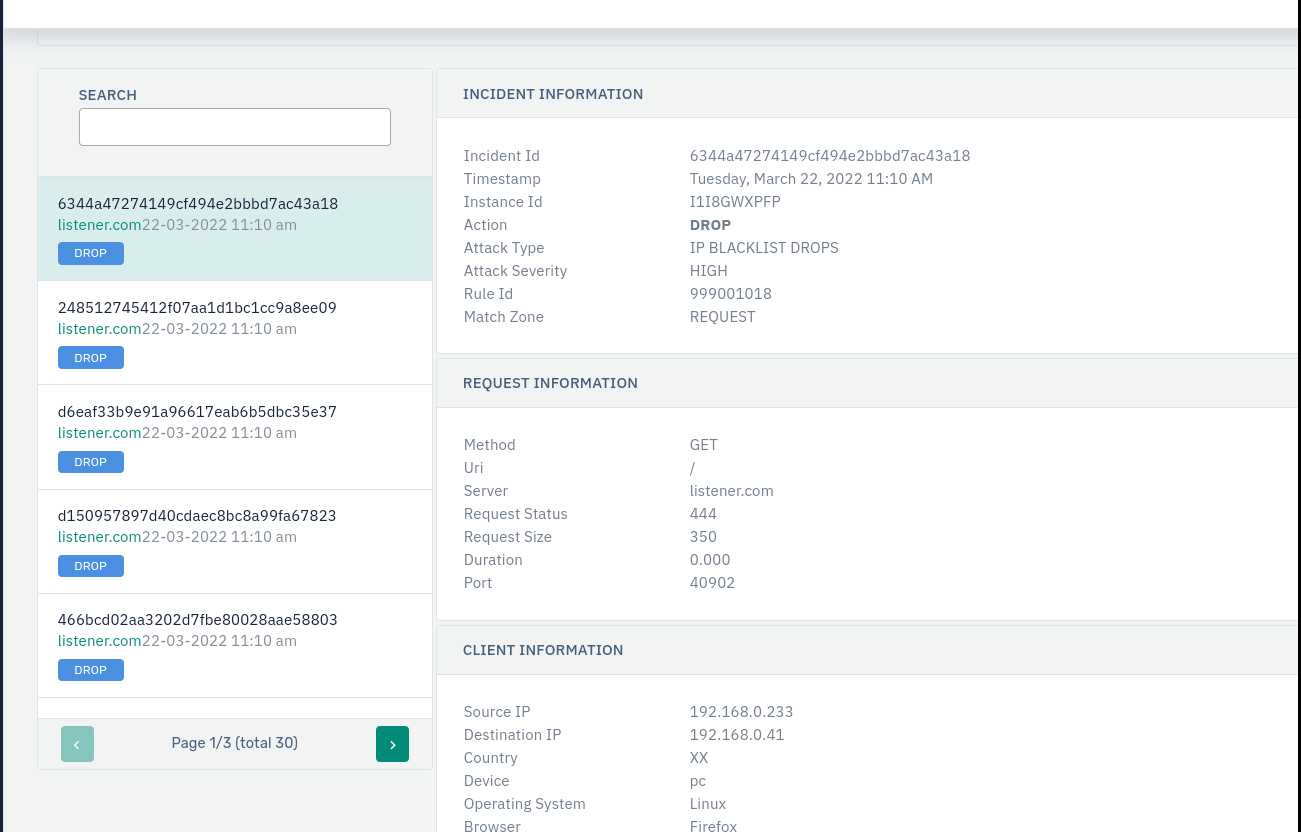This screenshot has height=832, width=1301.
Task: Click Server value listener.com in request info
Action: 732,491
